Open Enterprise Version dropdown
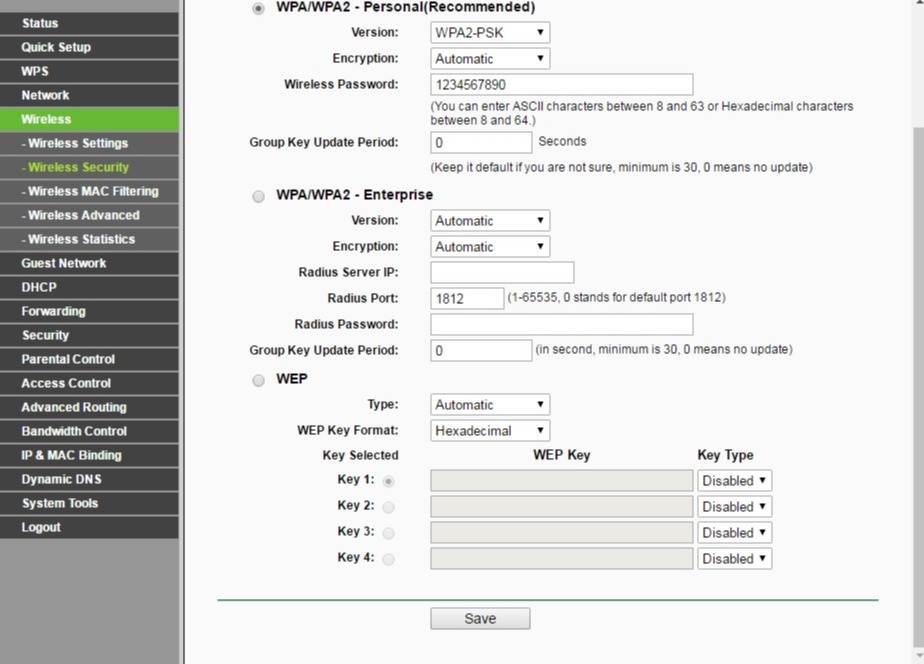The width and height of the screenshot is (924, 664). click(490, 220)
